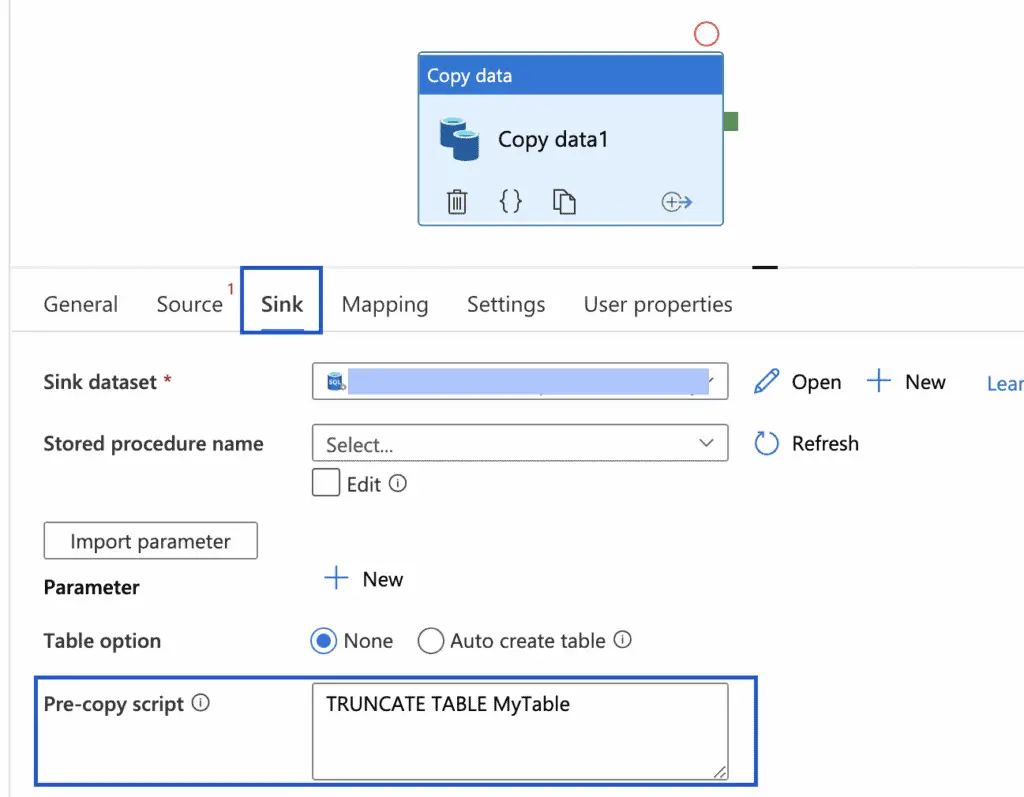This screenshot has height=797, width=1024.
Task: View activity JSON code with braces icon
Action: coord(510,201)
